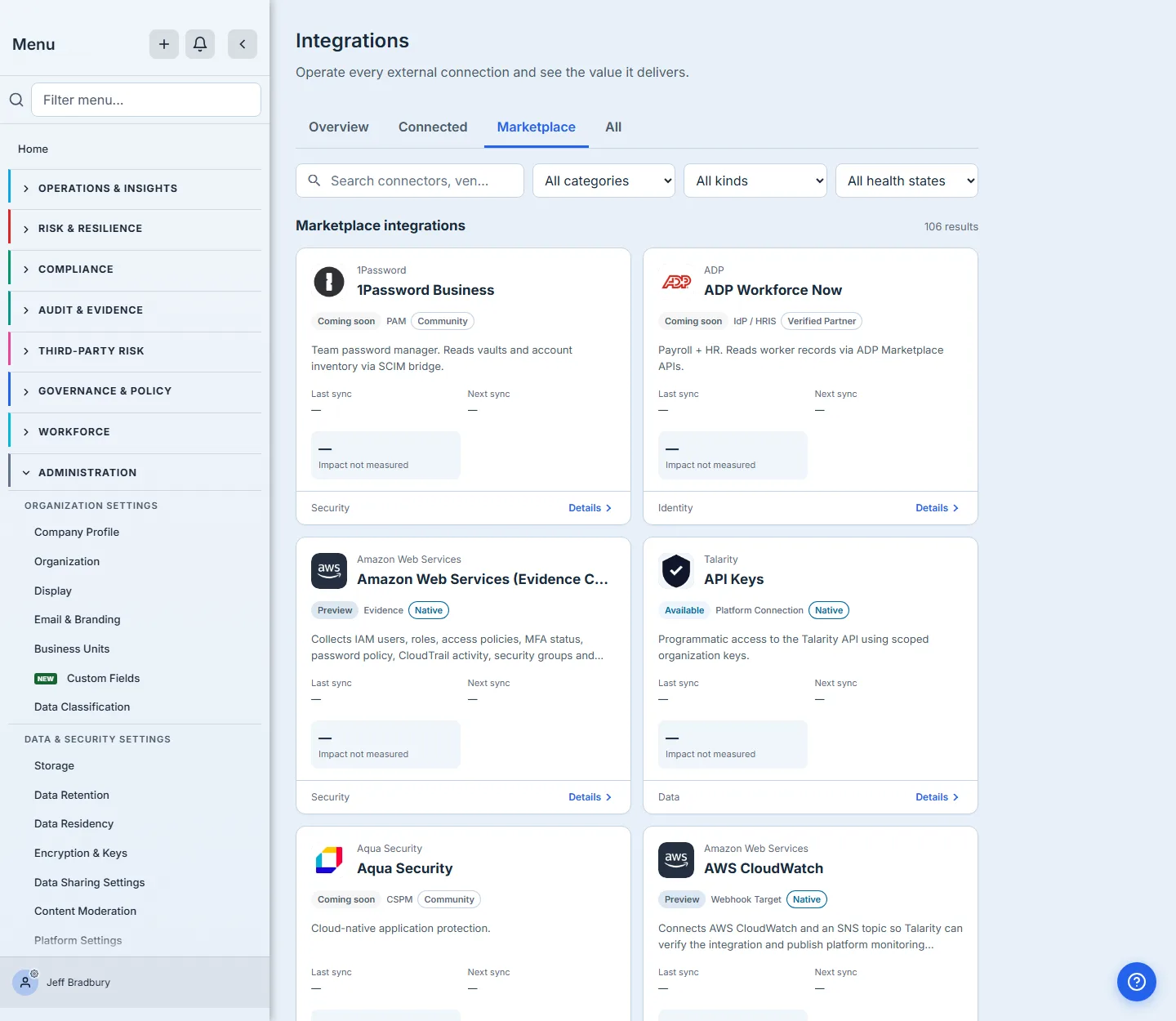
Task: View Details for 1Password Business
Action: click(x=590, y=508)
